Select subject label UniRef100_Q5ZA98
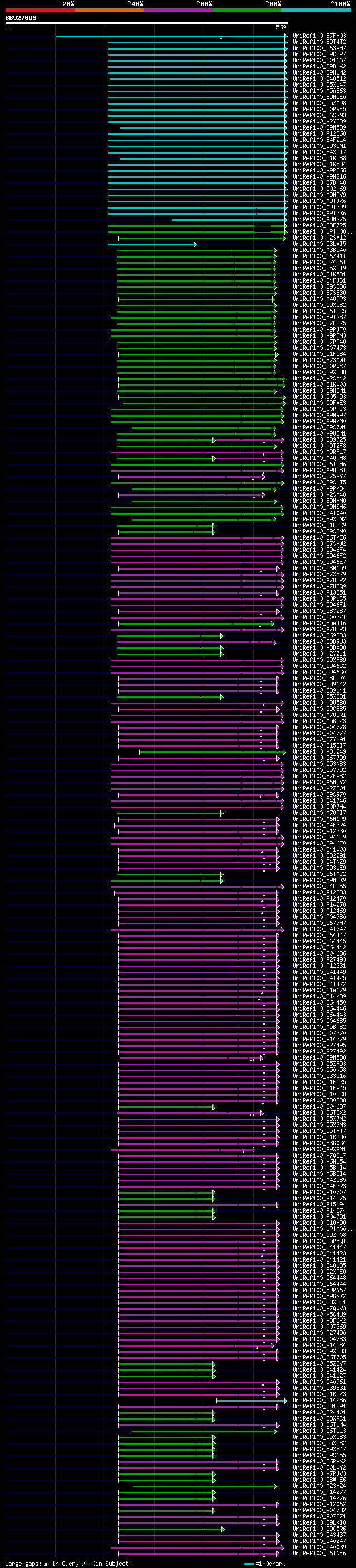Screen dimensions: 356x1568 tap(319, 103)
